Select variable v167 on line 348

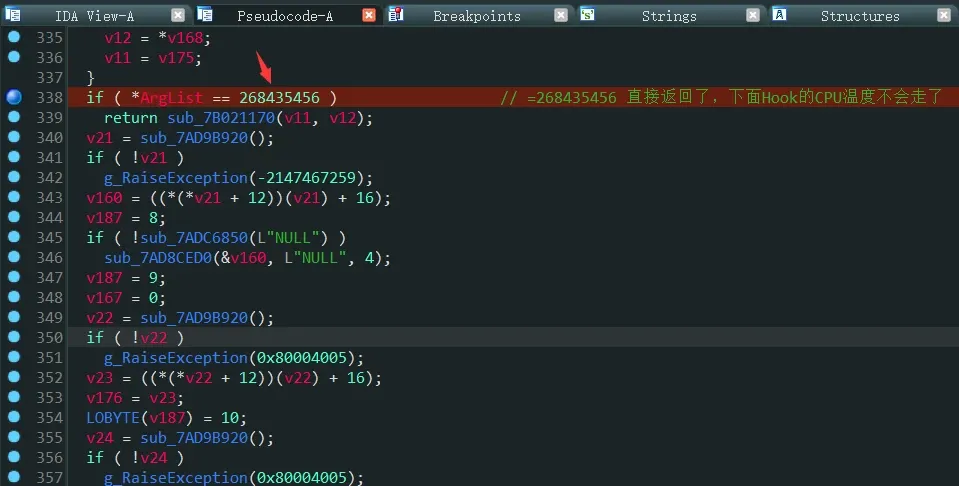[104, 298]
